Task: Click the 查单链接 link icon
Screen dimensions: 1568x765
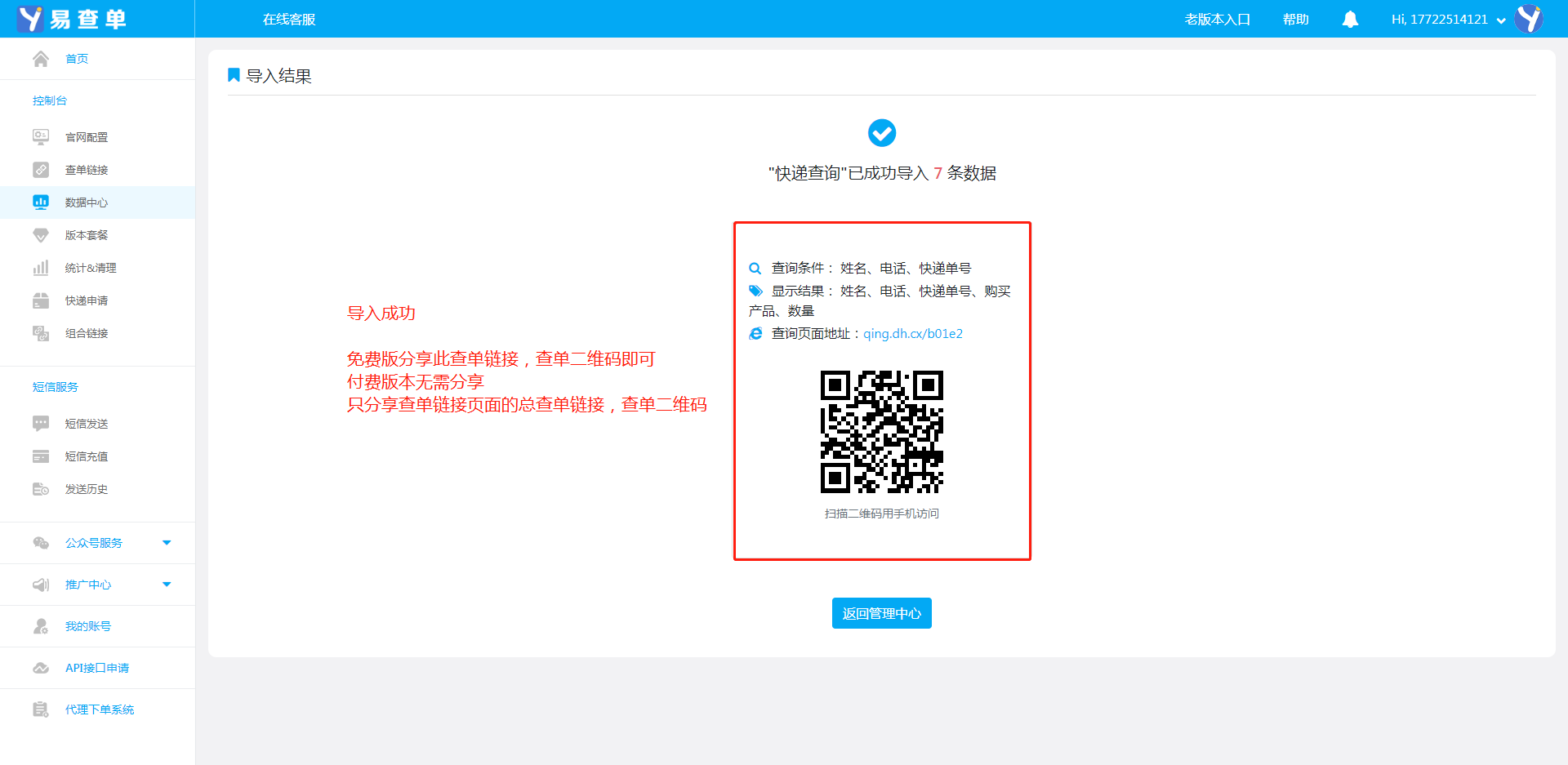Action: (41, 170)
